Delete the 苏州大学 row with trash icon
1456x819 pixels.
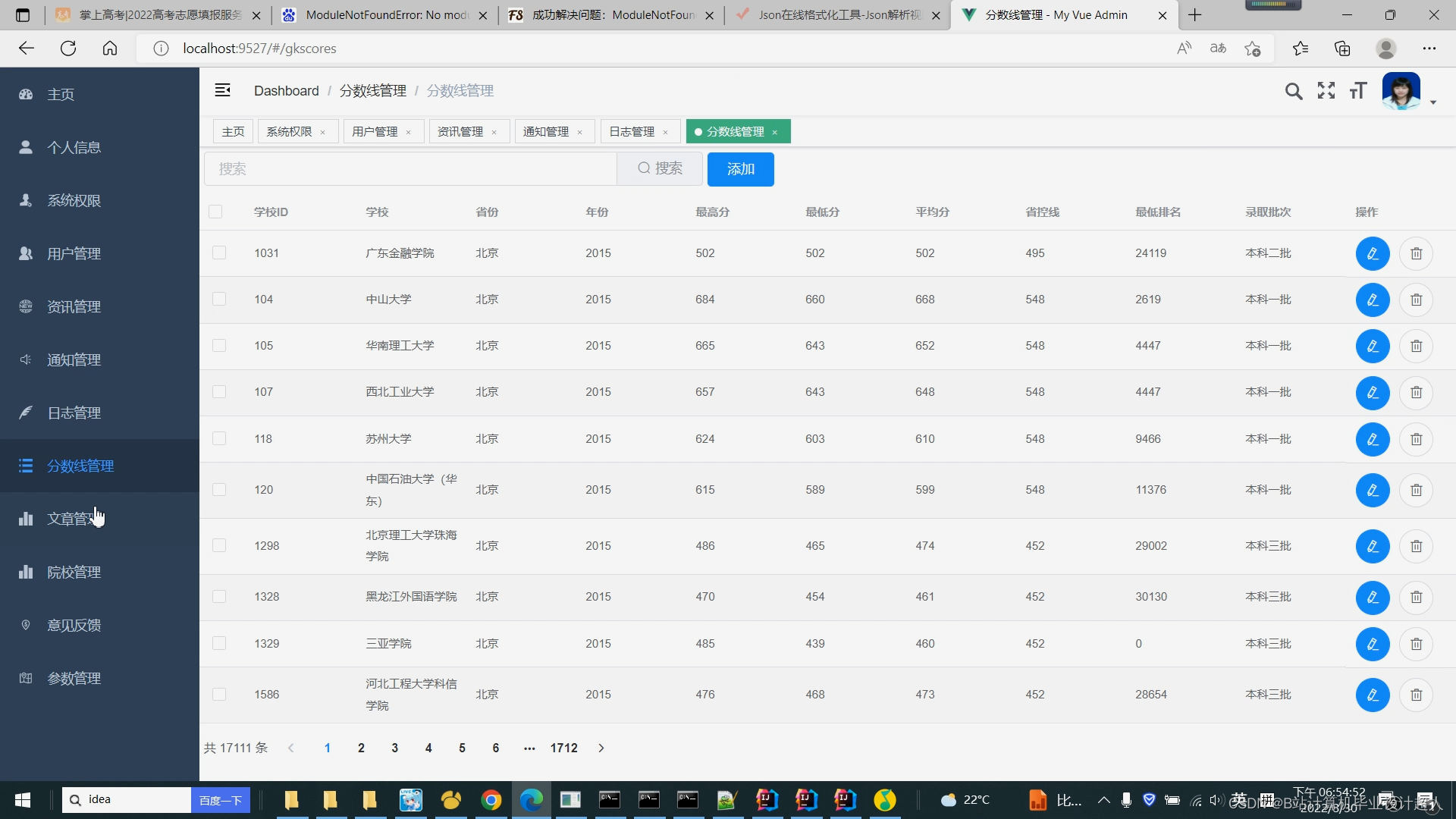1416,440
